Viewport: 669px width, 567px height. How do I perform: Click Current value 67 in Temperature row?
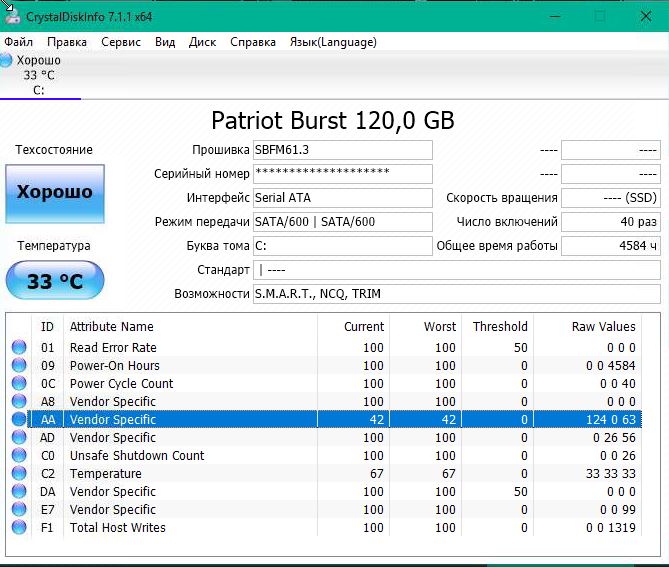(376, 473)
